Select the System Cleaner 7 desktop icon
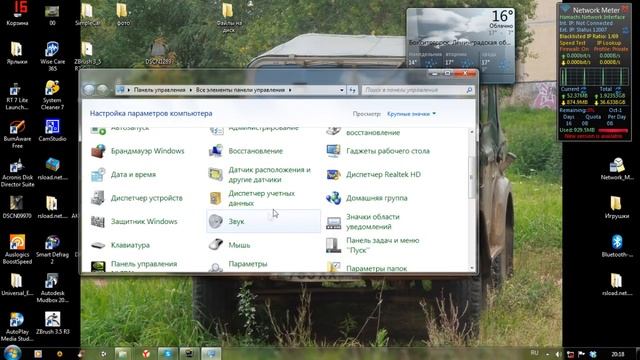This screenshot has height=360, width=640. [x=52, y=95]
